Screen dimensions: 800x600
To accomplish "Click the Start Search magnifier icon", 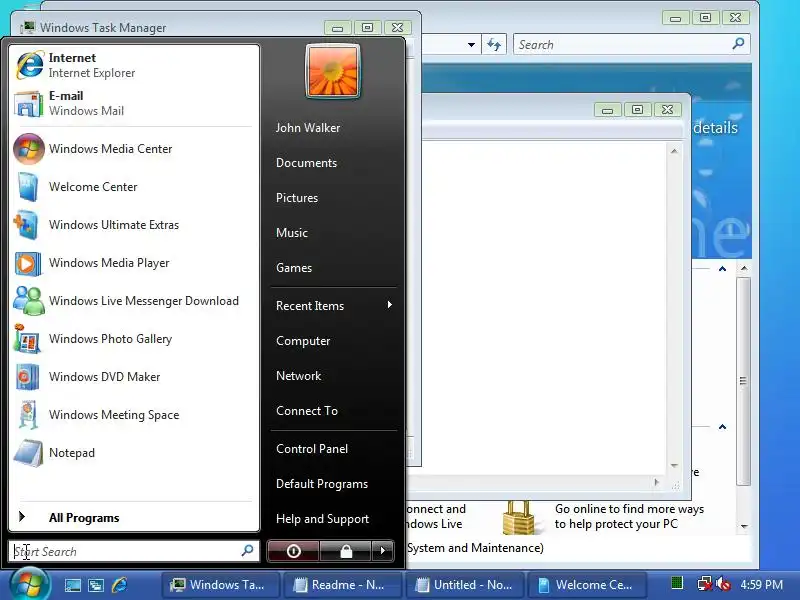I will click(x=247, y=551).
